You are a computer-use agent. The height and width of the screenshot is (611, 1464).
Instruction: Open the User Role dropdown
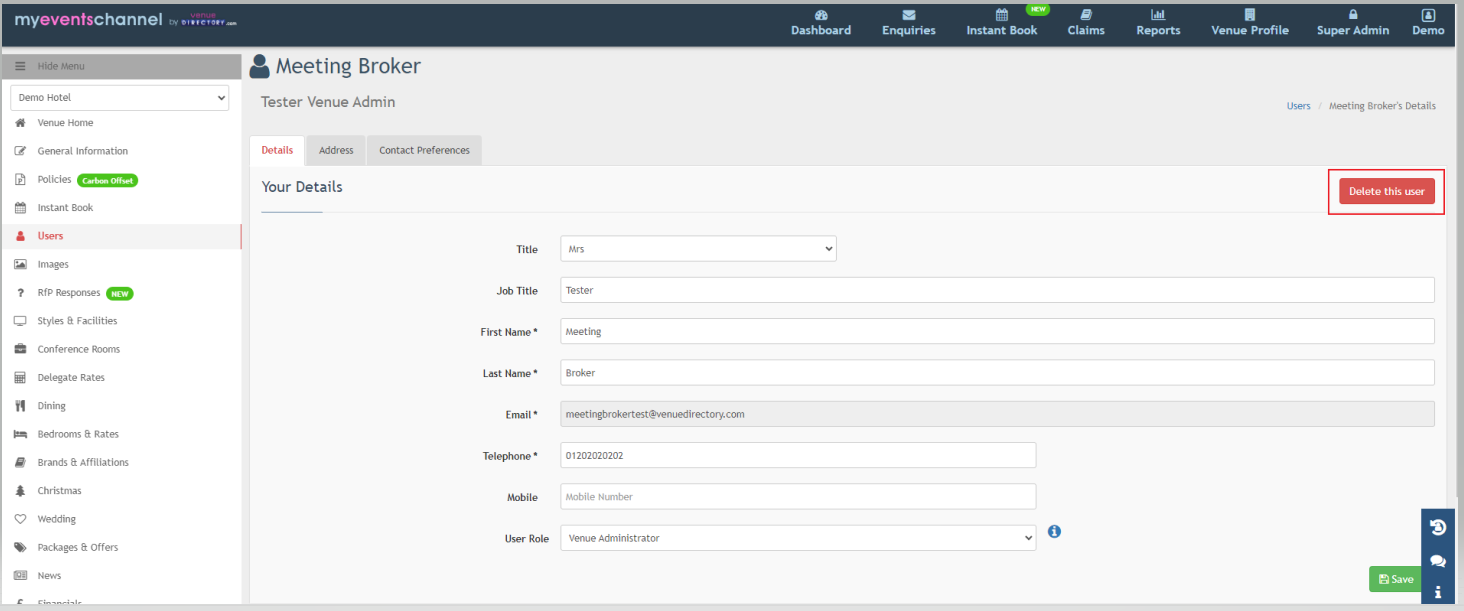[798, 538]
